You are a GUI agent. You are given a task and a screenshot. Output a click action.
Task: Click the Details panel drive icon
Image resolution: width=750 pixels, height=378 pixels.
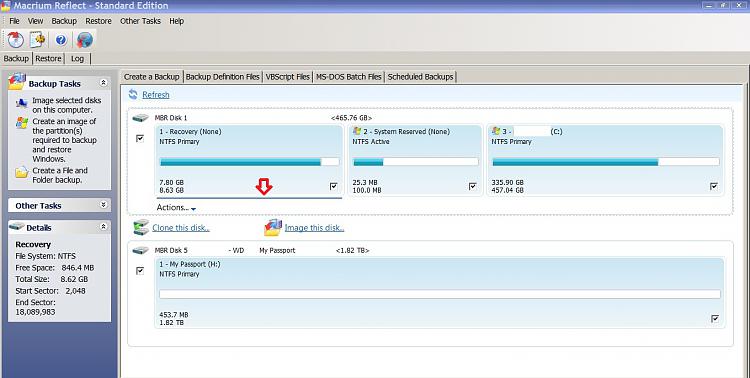point(17,226)
